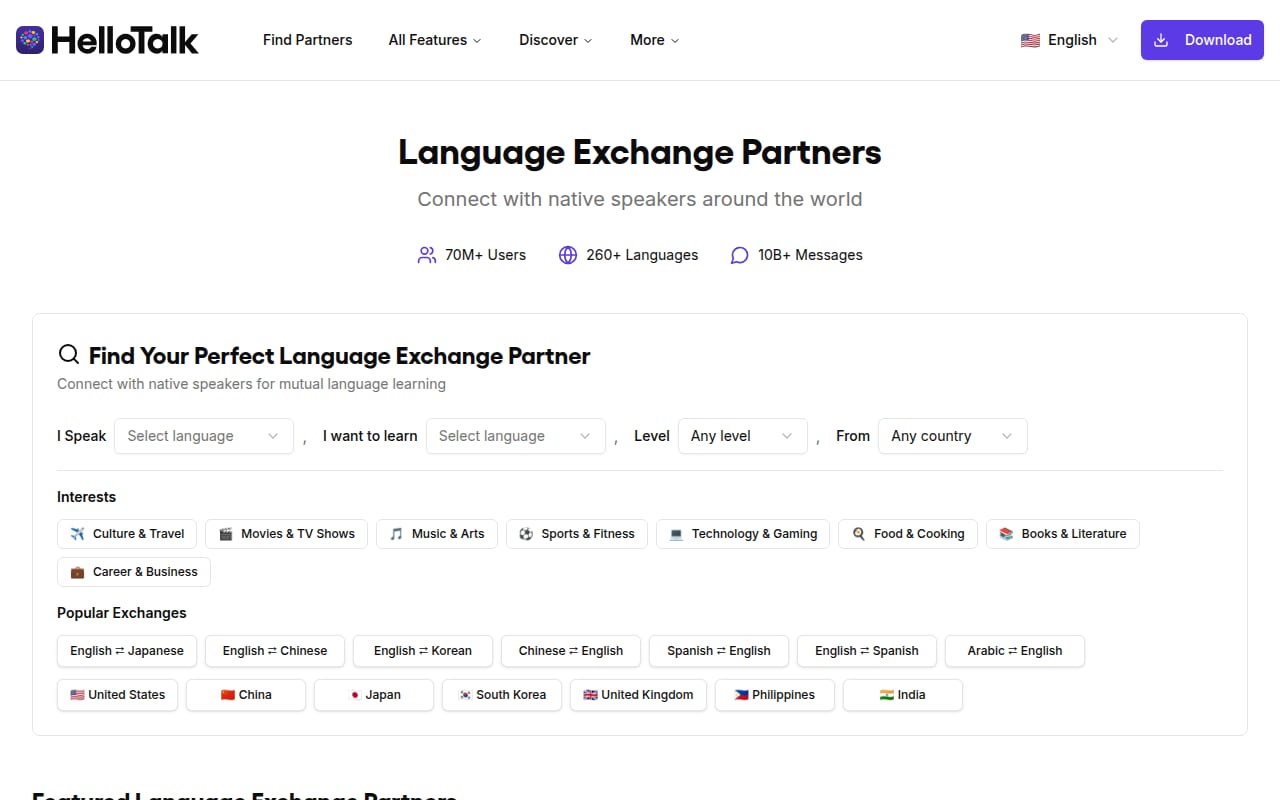Click the US flag language icon
This screenshot has width=1280, height=800.
pyautogui.click(x=1030, y=40)
